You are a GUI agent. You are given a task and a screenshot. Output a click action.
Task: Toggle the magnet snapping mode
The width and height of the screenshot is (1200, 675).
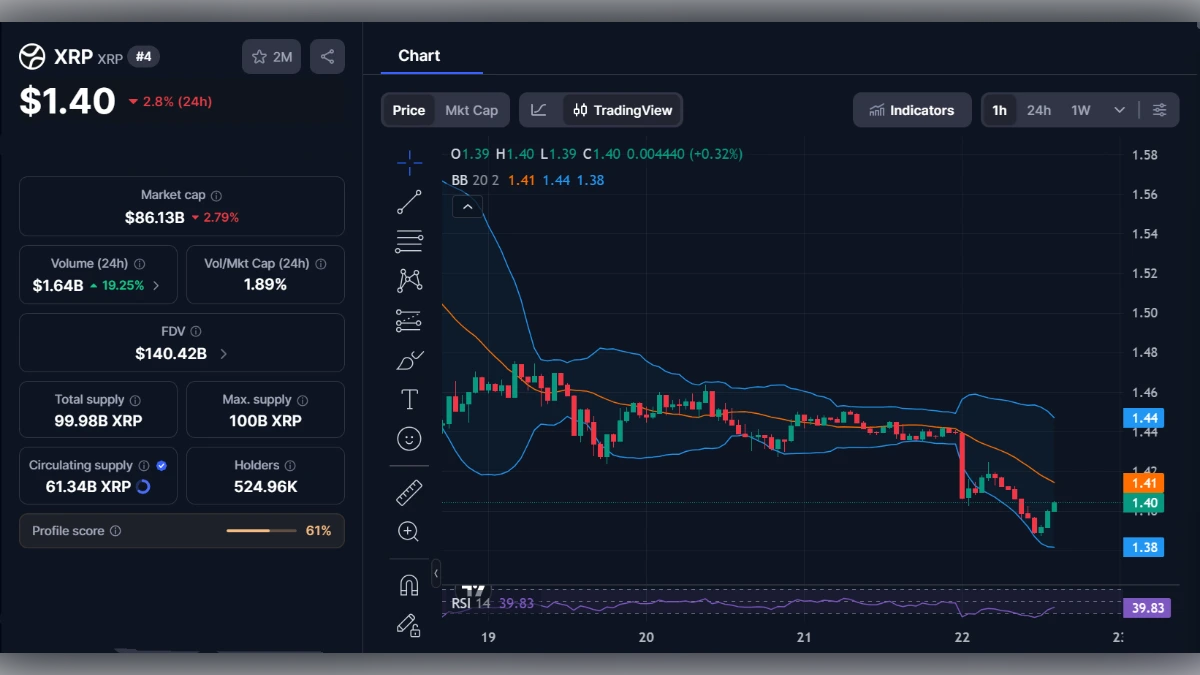click(x=408, y=585)
